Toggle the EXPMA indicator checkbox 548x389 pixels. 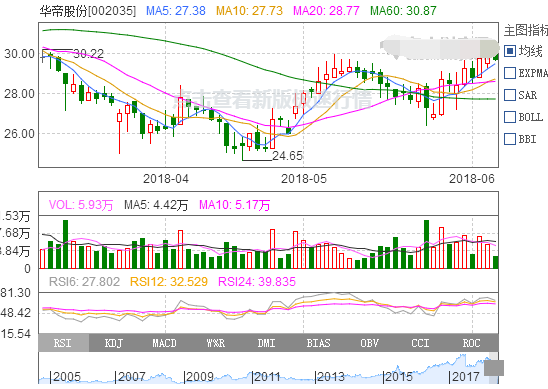510,73
